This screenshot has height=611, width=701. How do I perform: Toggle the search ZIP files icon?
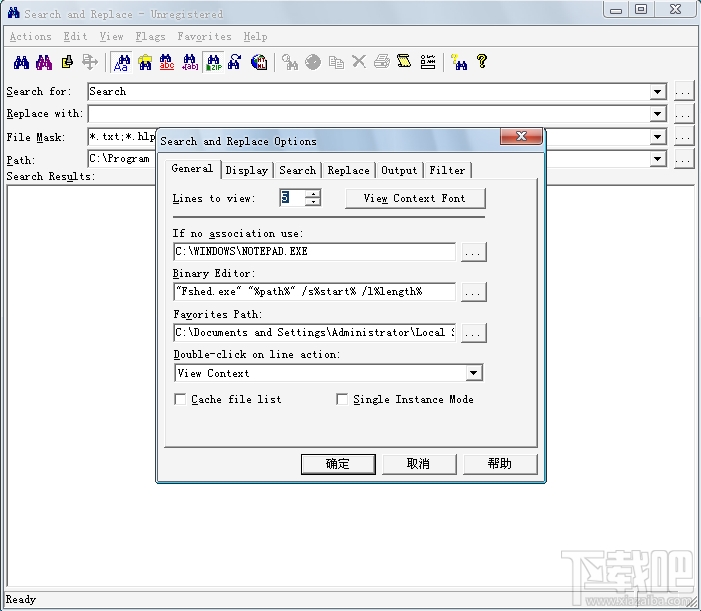click(x=213, y=62)
